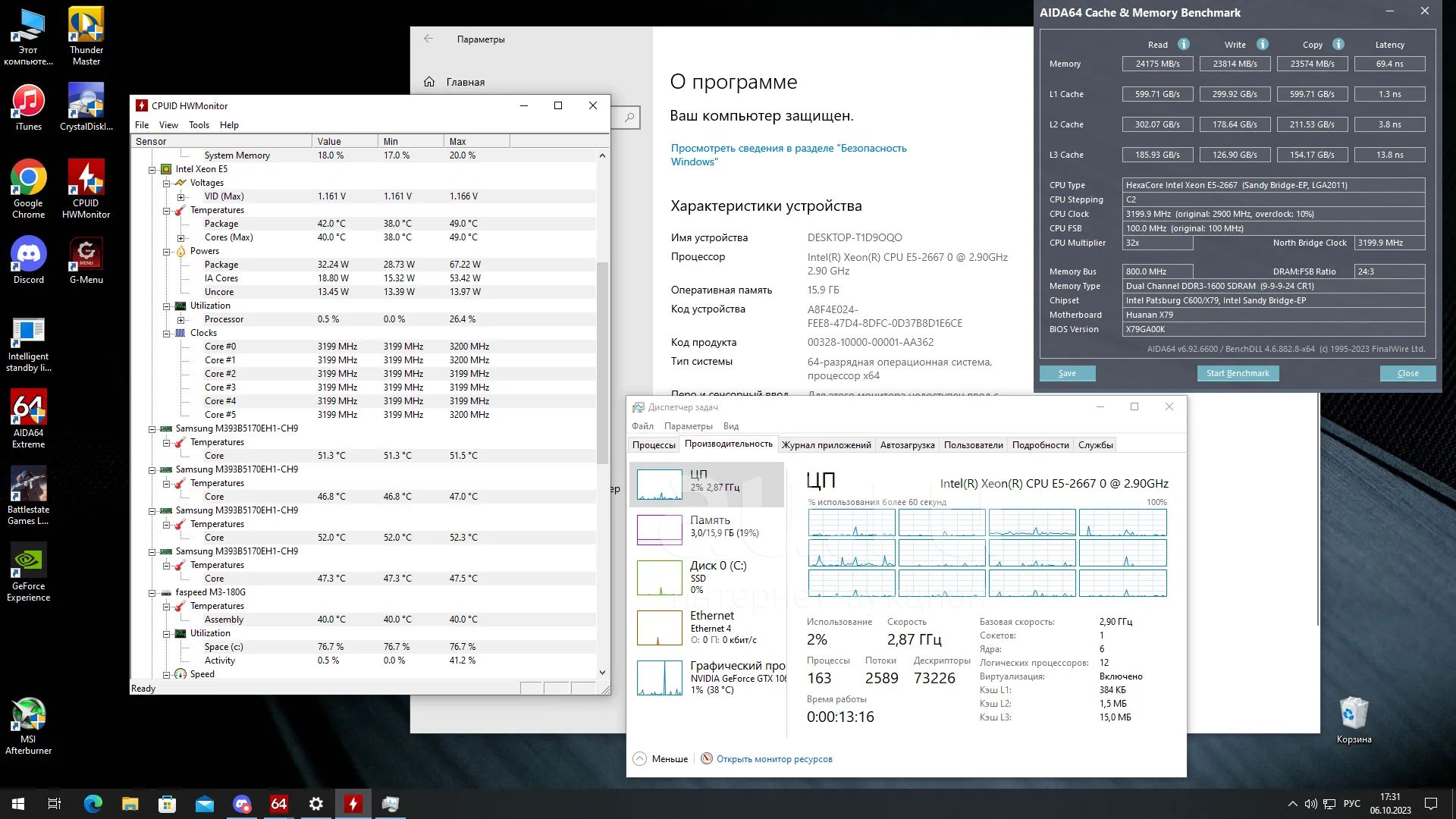Open Battlestate Games Launcher icon
1456x819 pixels.
[x=28, y=496]
